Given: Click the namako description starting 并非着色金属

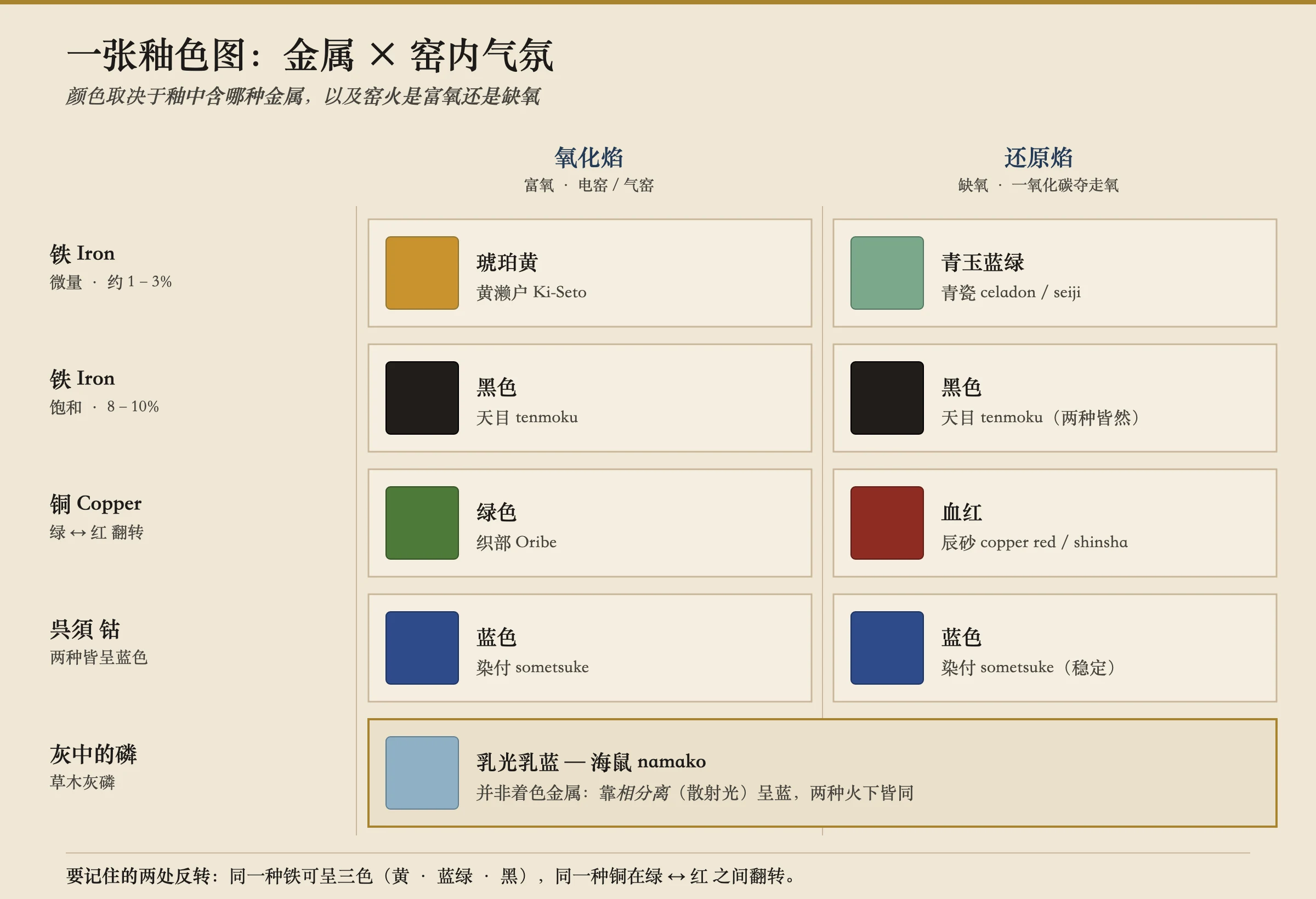Looking at the screenshot, I should point(695,793).
